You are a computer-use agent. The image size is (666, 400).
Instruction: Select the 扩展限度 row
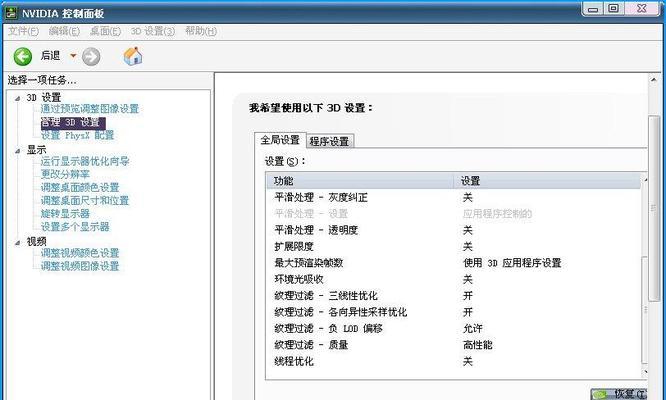[453, 247]
